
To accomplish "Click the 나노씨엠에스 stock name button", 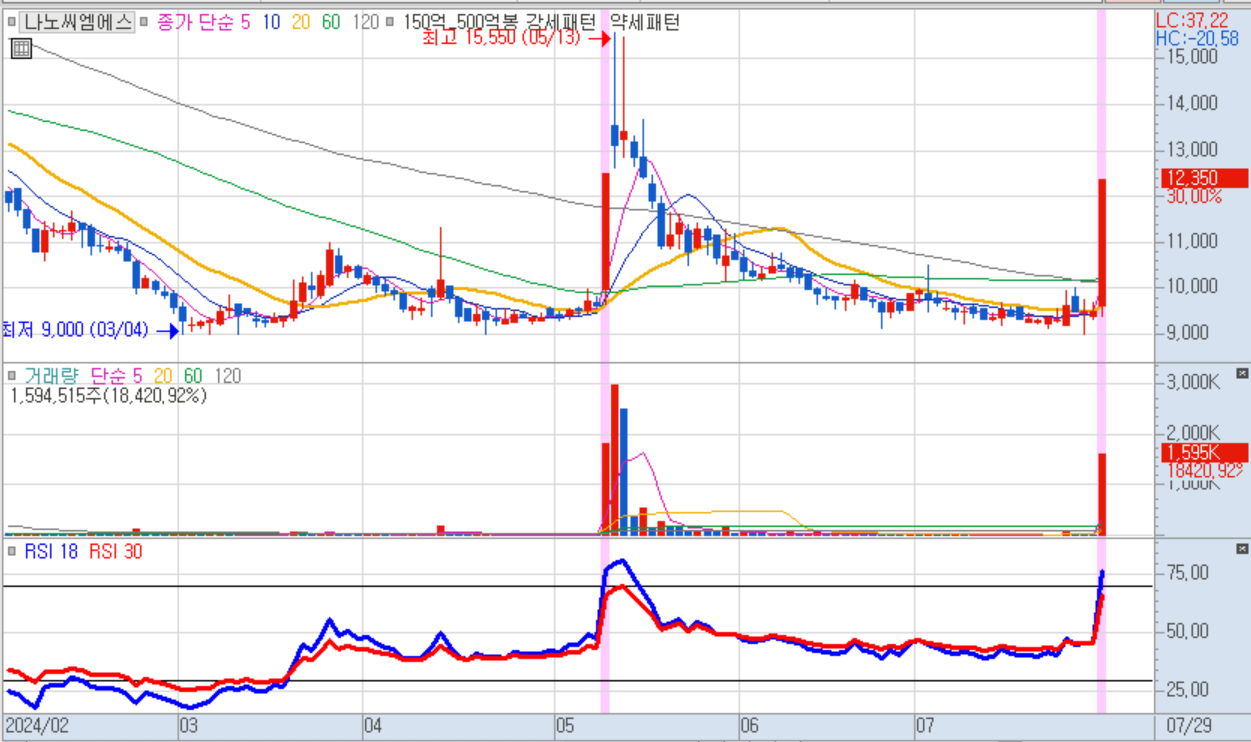I will click(77, 22).
